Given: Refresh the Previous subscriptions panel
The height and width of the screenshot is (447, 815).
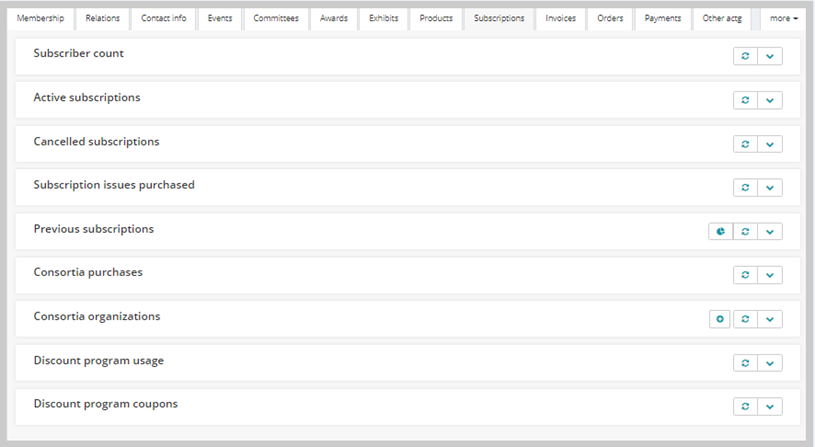Looking at the screenshot, I should click(745, 231).
